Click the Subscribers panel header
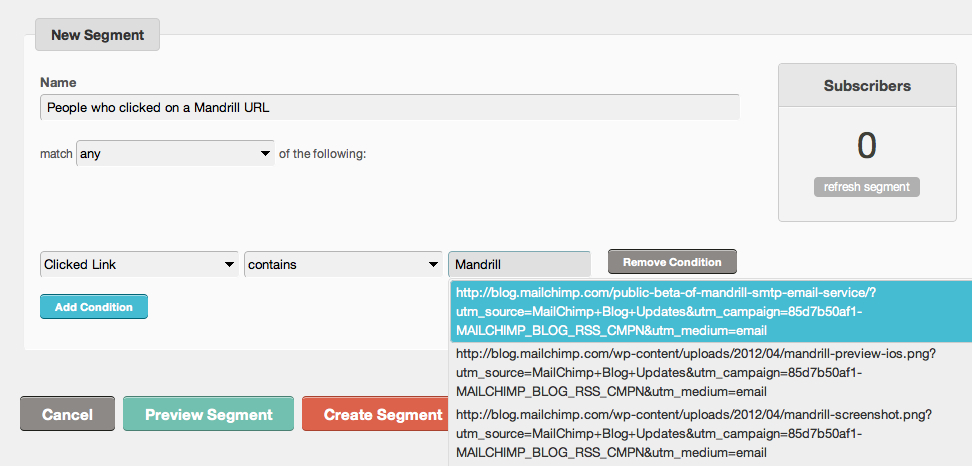Image resolution: width=972 pixels, height=466 pixels. coord(866,86)
